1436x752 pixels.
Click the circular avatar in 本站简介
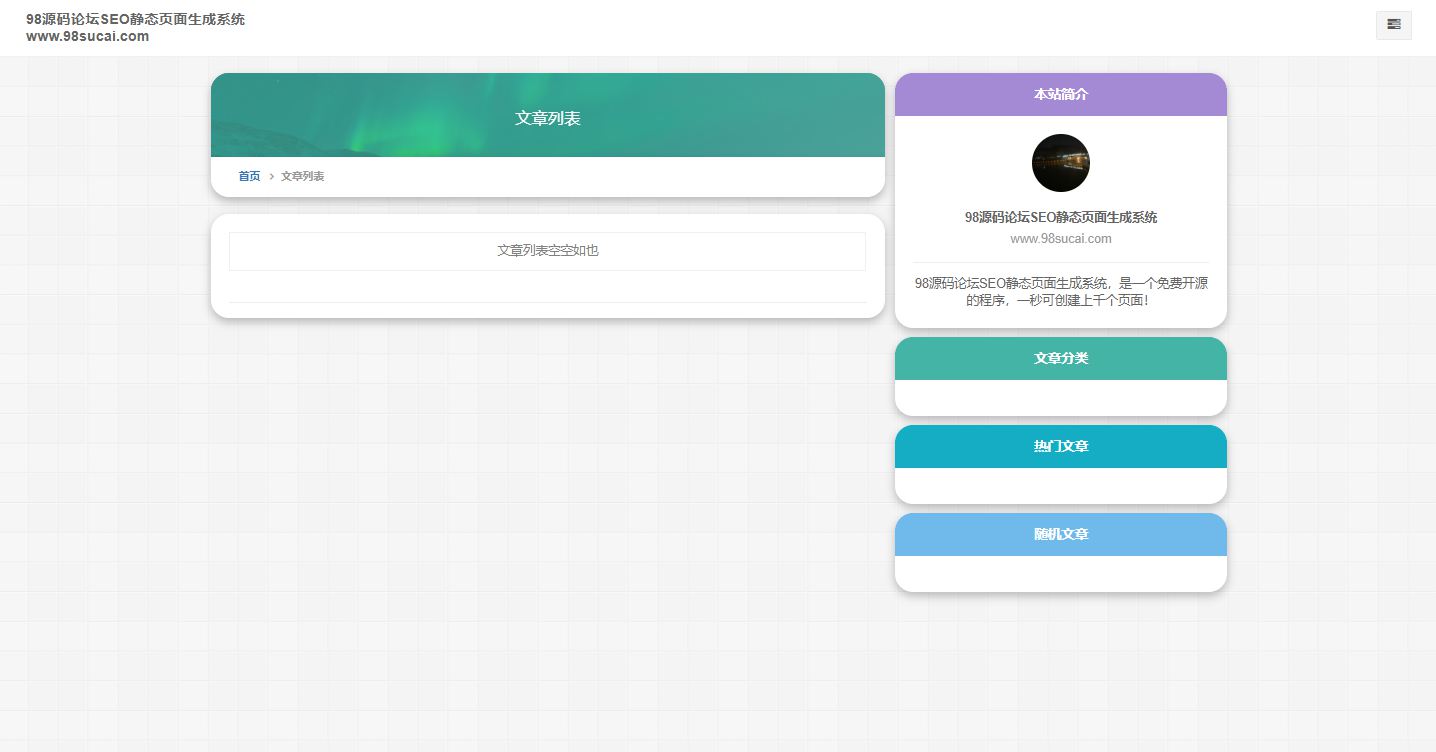(1060, 163)
